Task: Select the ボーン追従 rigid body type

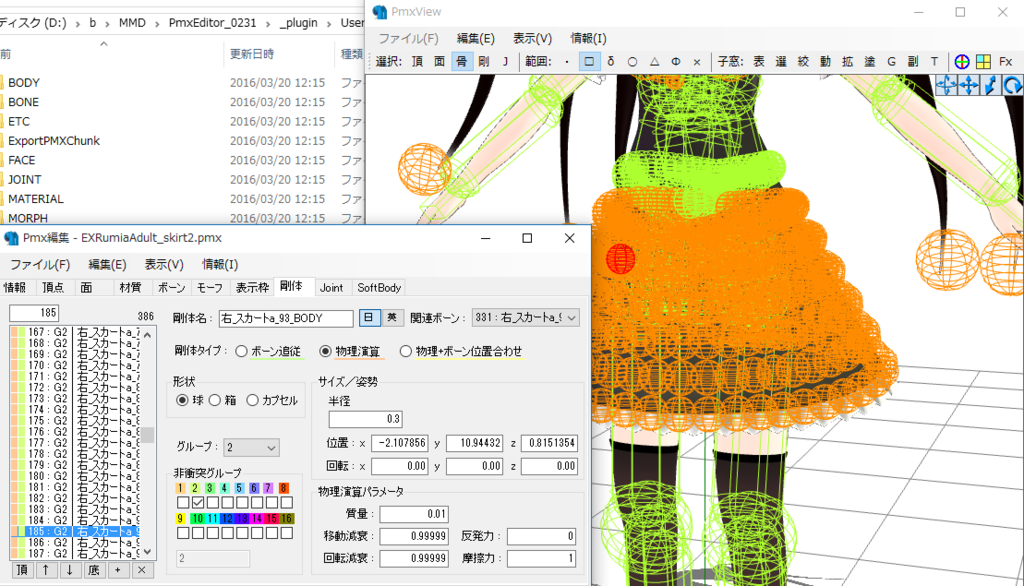Action: (x=243, y=351)
